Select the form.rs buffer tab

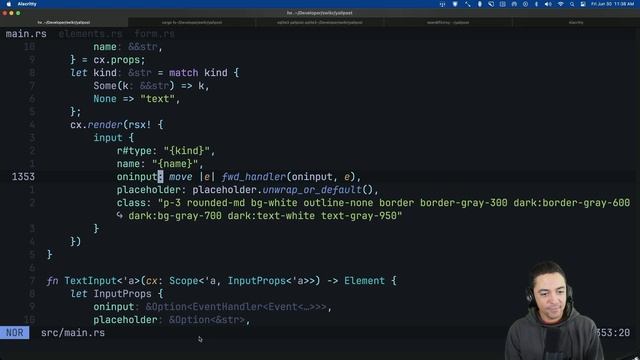pyautogui.click(x=154, y=34)
